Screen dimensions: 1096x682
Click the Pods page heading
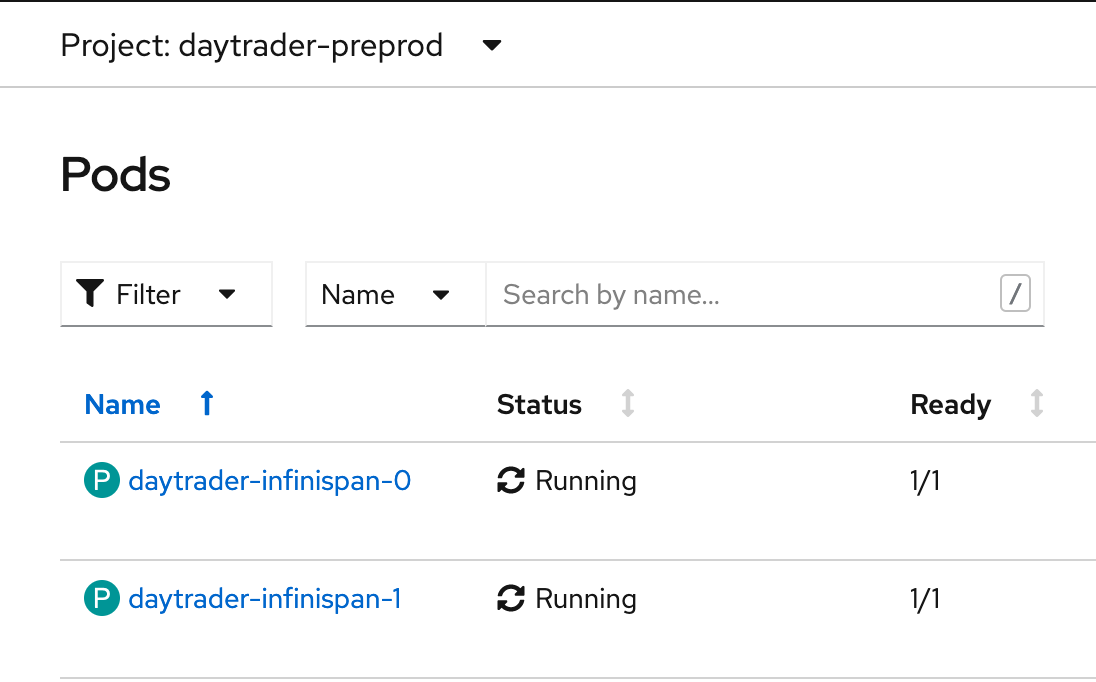pos(115,175)
